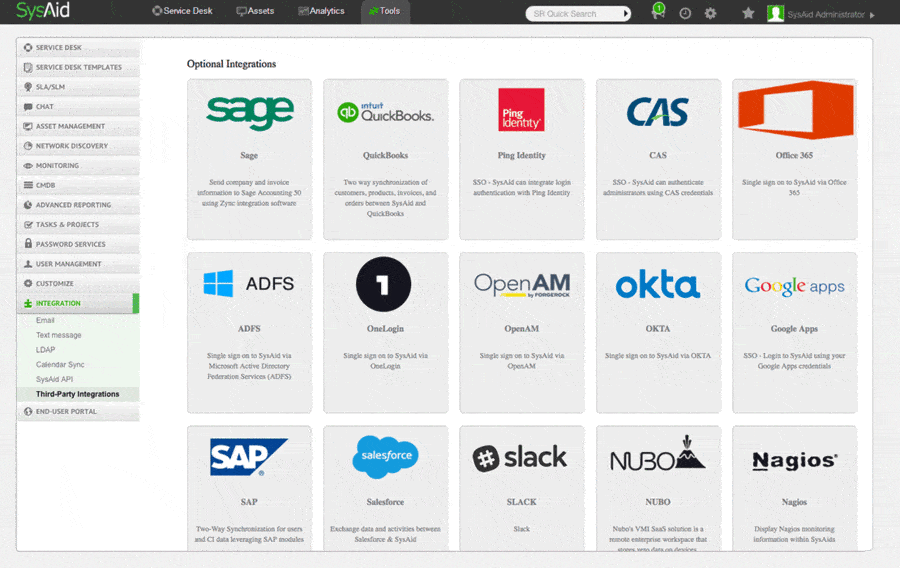Click the Sage description text
This screenshot has height=568, width=900.
pyautogui.click(x=249, y=193)
